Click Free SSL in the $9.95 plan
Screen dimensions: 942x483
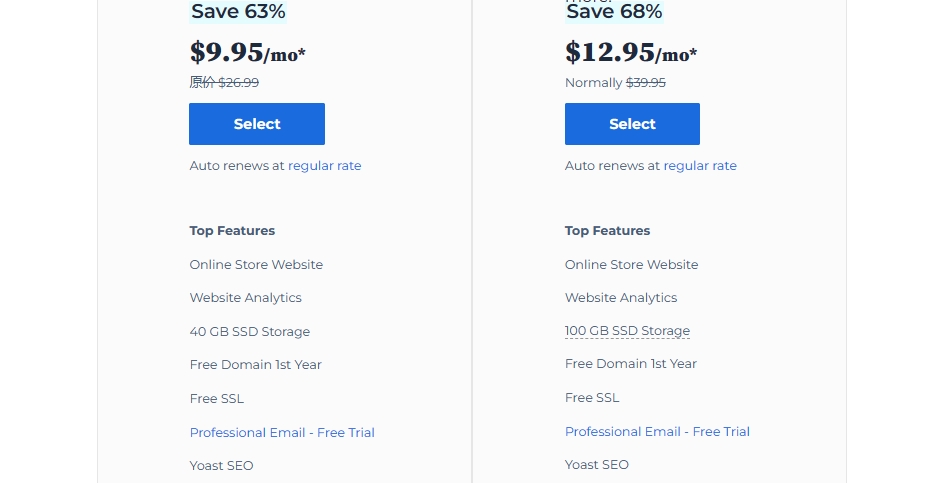point(217,399)
